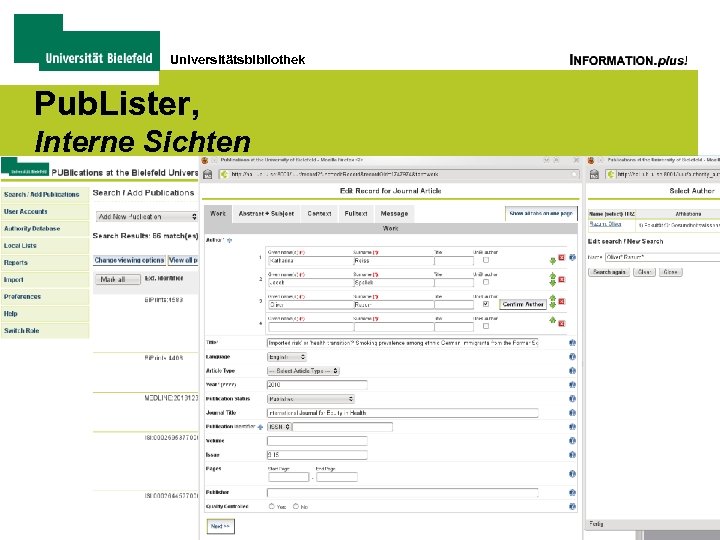
Task: Open Switch Role sidebar item
Action: pos(45,331)
